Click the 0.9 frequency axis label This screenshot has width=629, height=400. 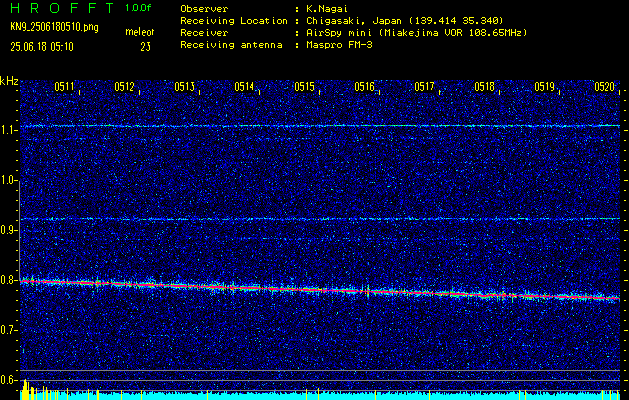click(x=8, y=230)
